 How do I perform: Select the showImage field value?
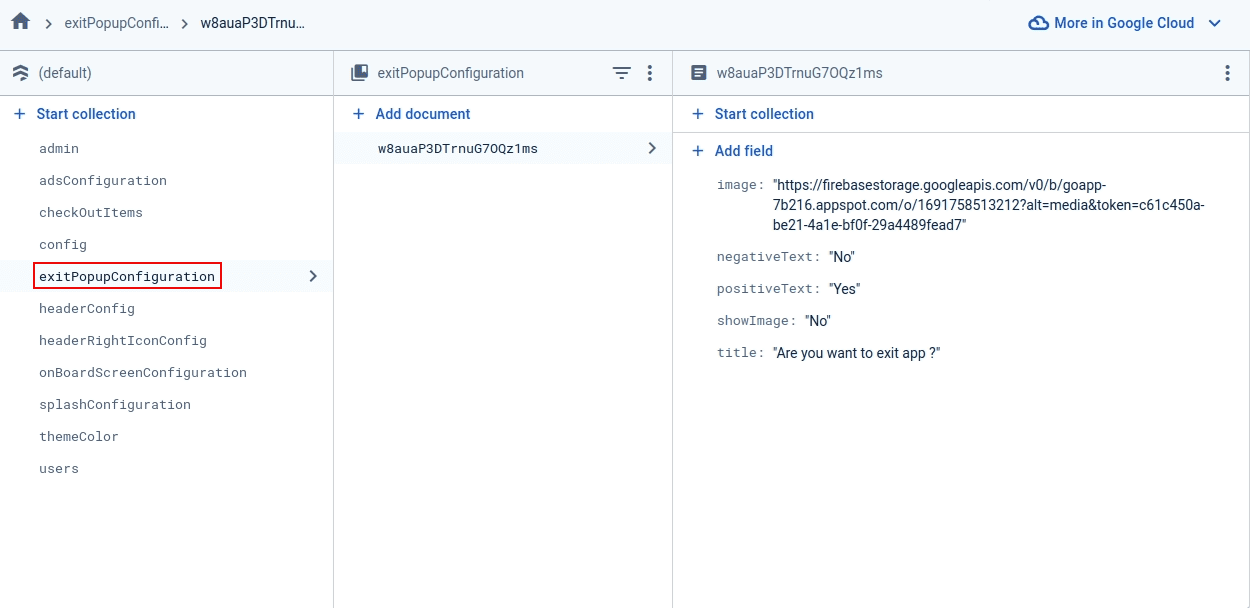coord(819,321)
